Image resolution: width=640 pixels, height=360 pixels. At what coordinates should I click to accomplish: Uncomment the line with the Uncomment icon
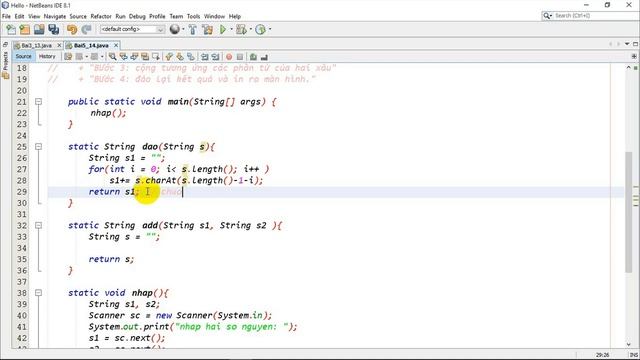pyautogui.click(x=264, y=57)
